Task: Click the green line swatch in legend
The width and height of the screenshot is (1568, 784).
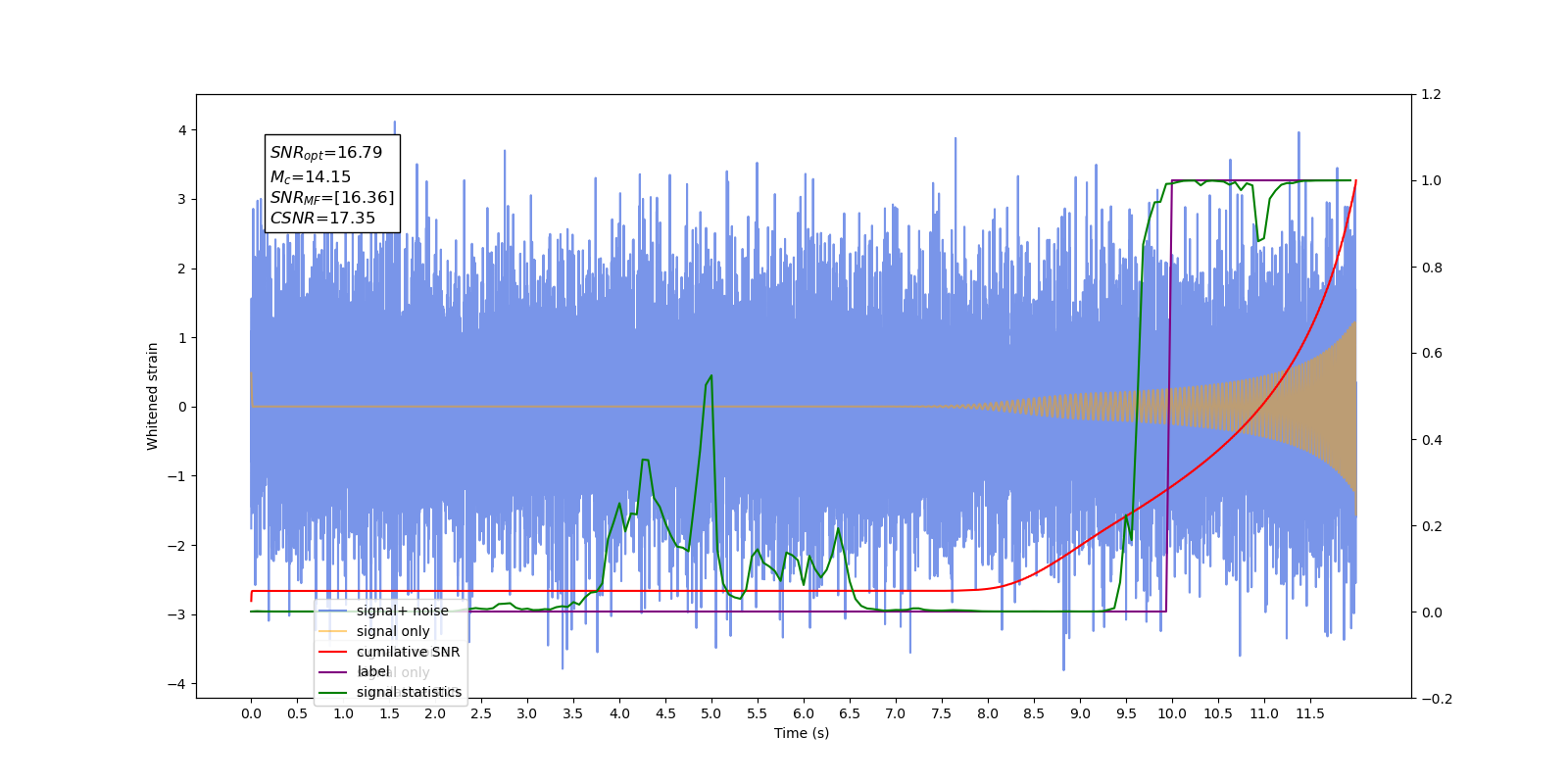Action: 333,692
